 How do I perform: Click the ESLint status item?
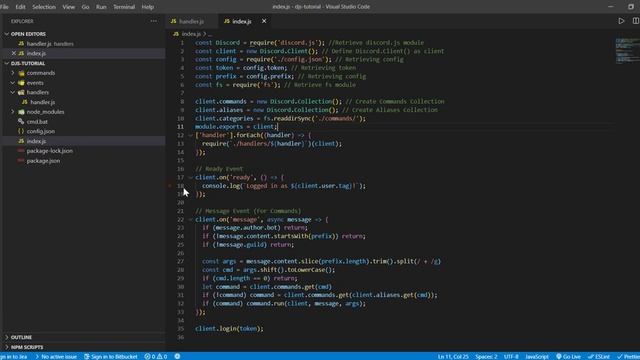[x=599, y=356]
